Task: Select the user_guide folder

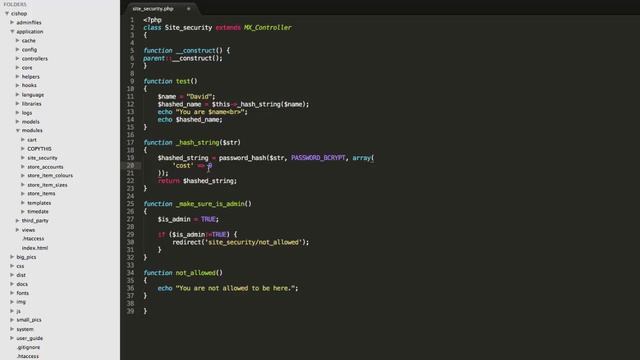Action: 29,338
